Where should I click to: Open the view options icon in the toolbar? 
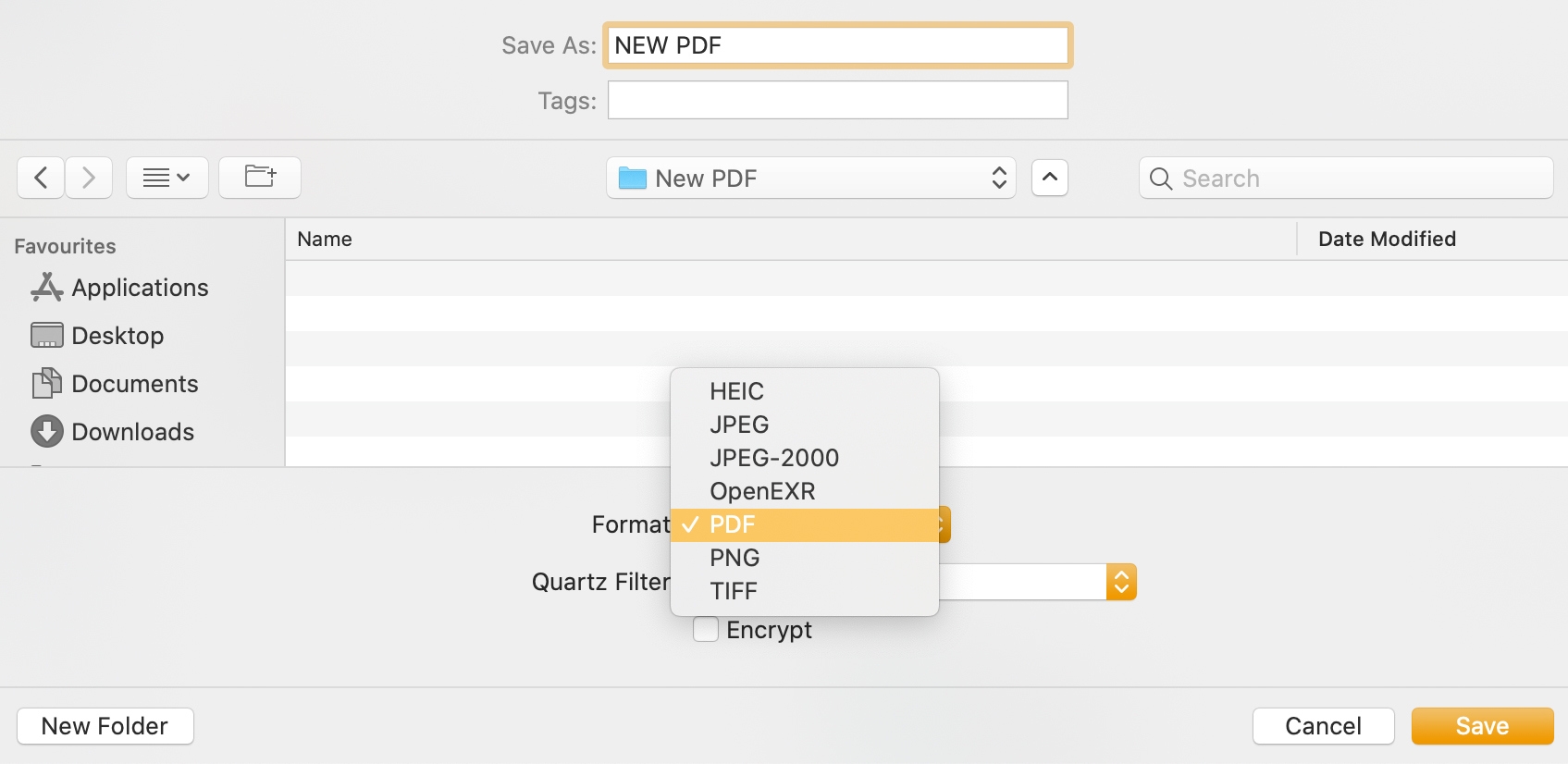pos(167,178)
